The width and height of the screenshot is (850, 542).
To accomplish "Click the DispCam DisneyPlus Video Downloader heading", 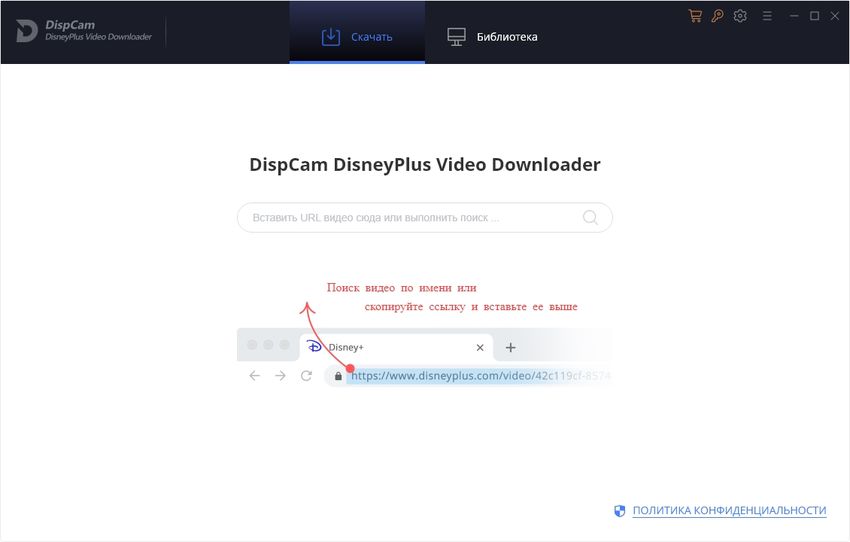I will click(x=424, y=164).
